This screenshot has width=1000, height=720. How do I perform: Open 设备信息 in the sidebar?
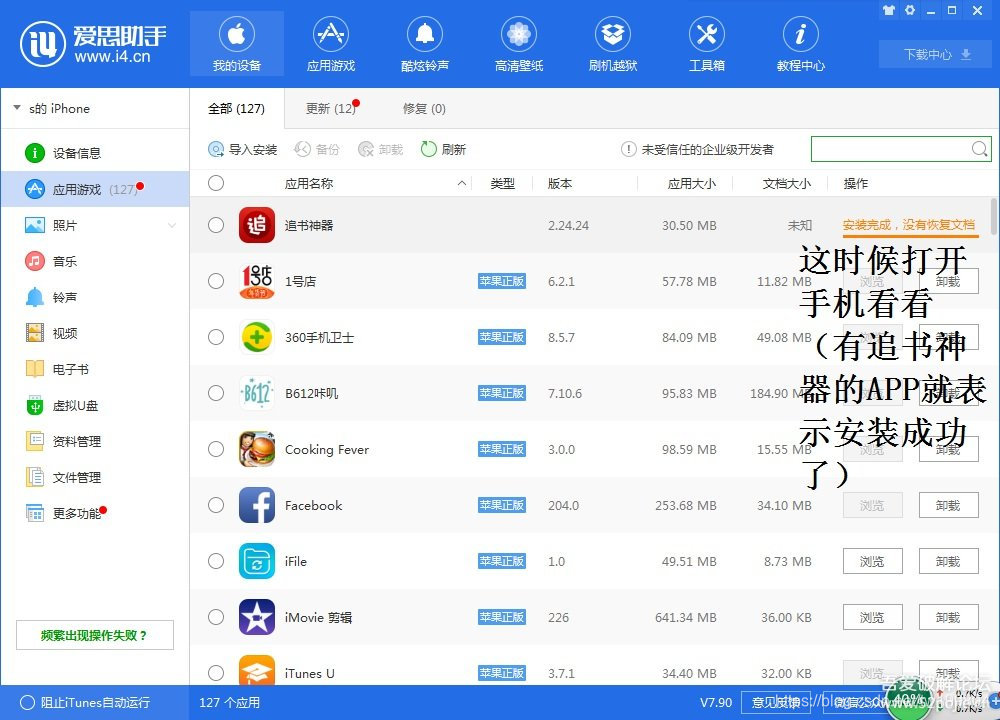tap(95, 153)
